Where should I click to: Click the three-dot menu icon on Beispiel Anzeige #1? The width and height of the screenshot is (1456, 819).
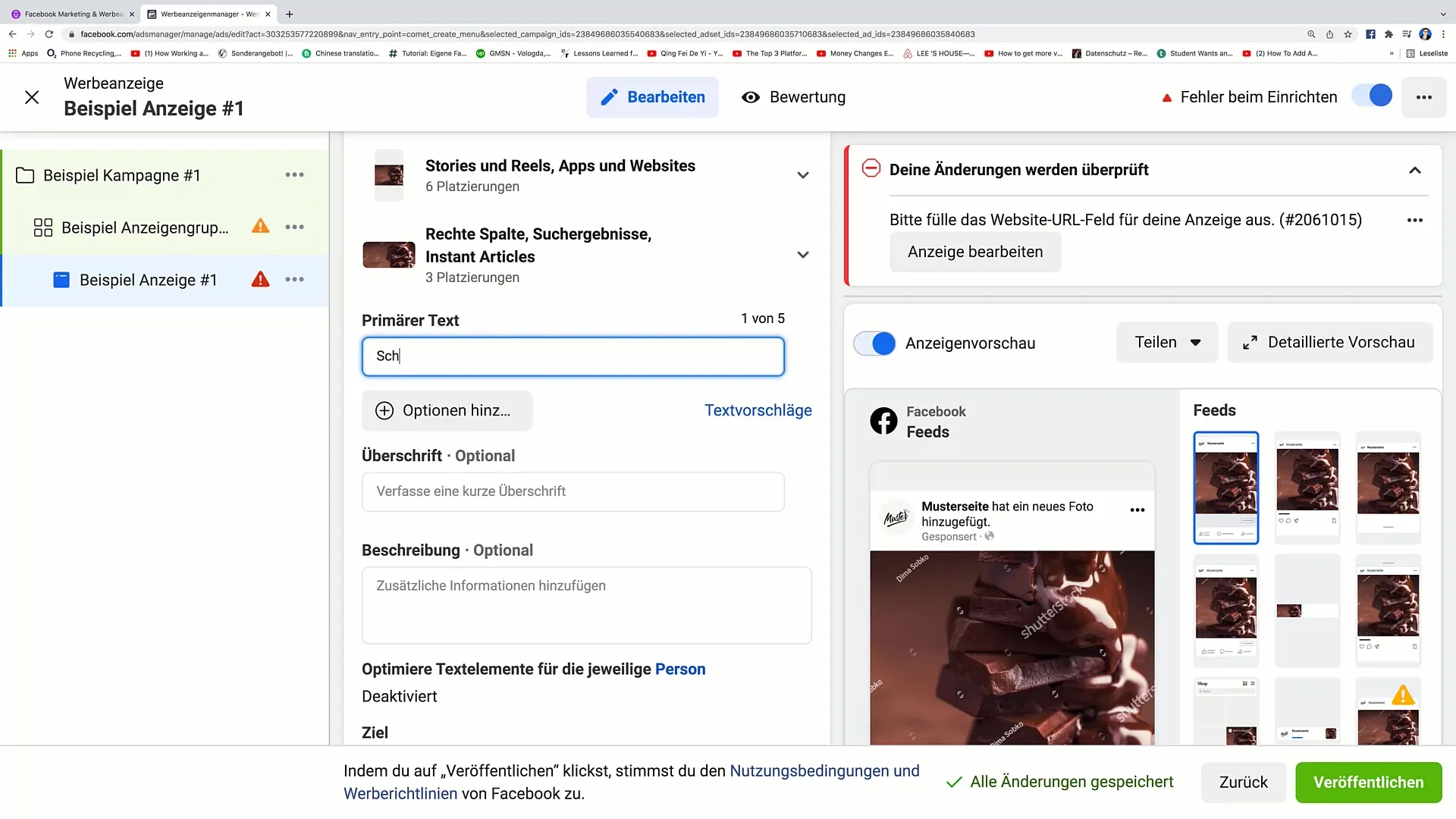point(294,280)
